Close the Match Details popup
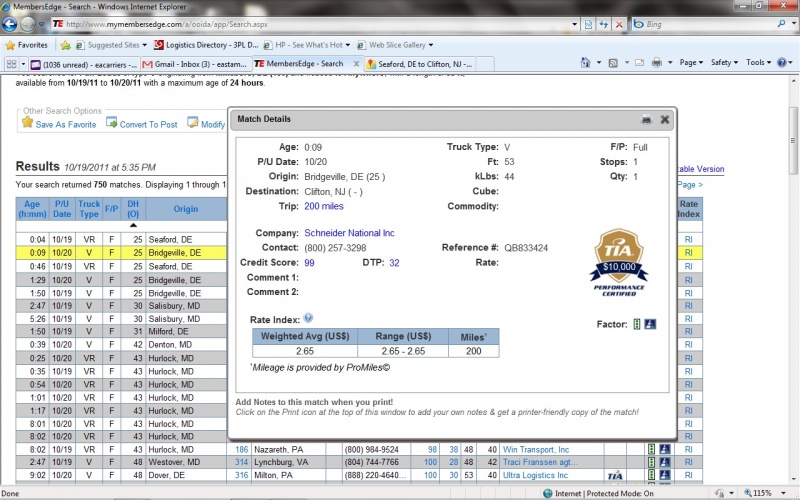 (x=664, y=119)
